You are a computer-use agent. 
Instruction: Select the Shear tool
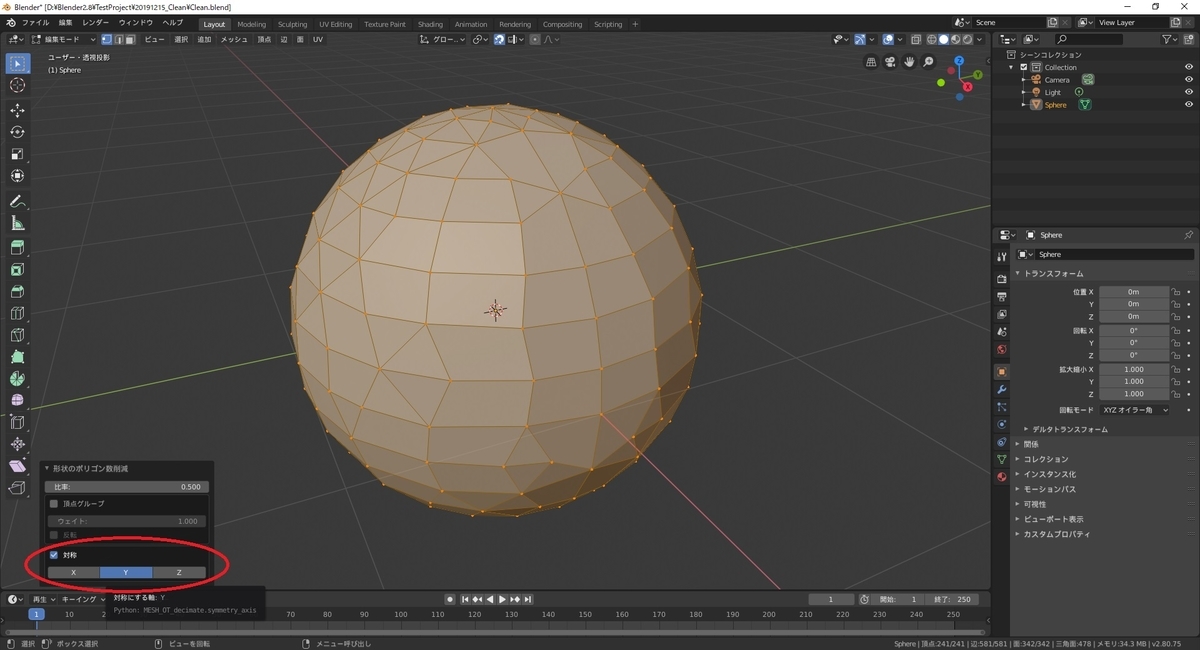coord(17,466)
